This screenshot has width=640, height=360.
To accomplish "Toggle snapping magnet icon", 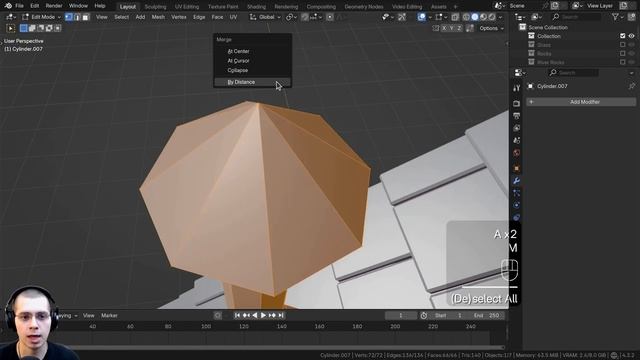I will pos(304,17).
